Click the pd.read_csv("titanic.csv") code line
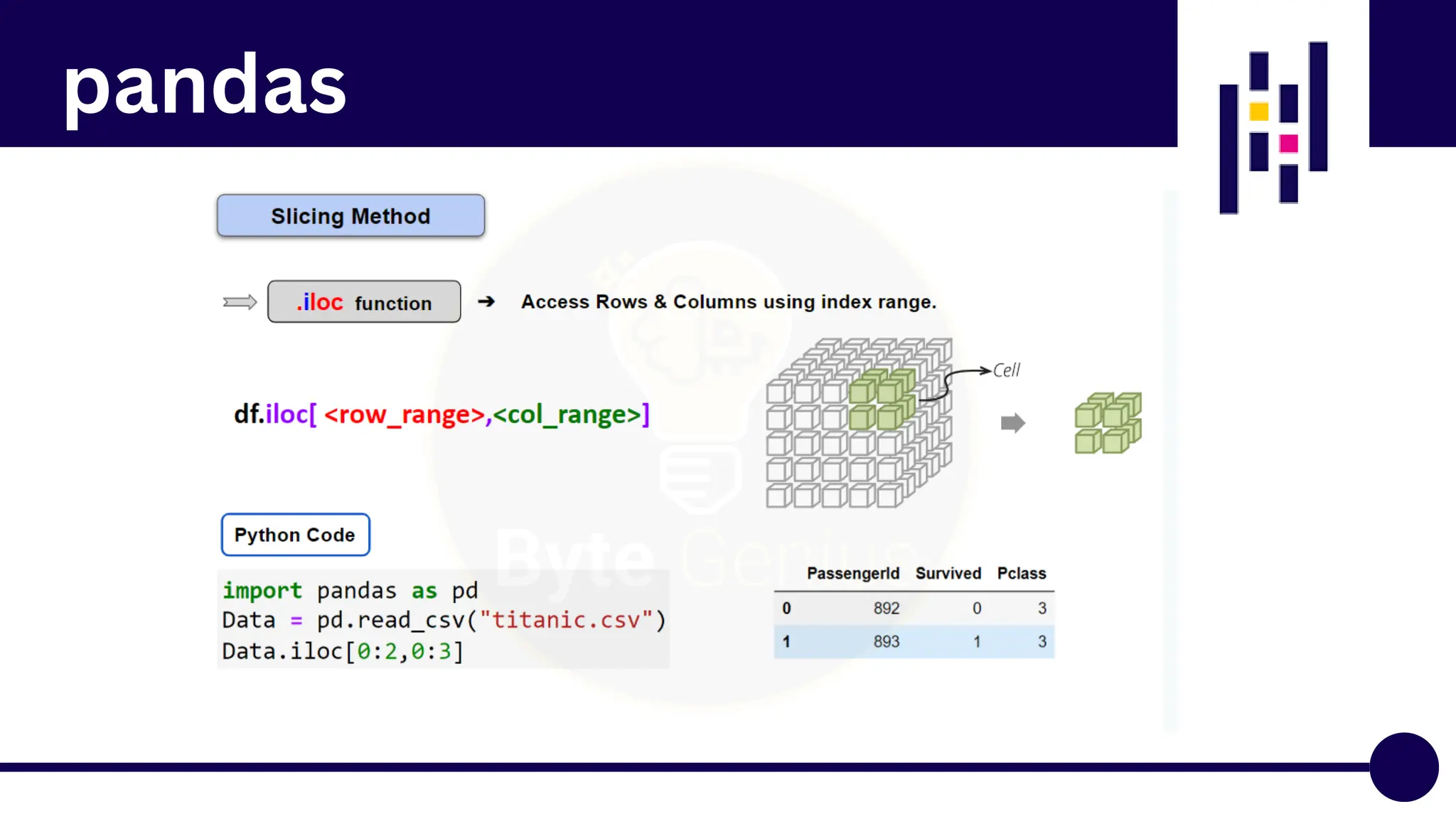The width and height of the screenshot is (1456, 819). pos(444,620)
